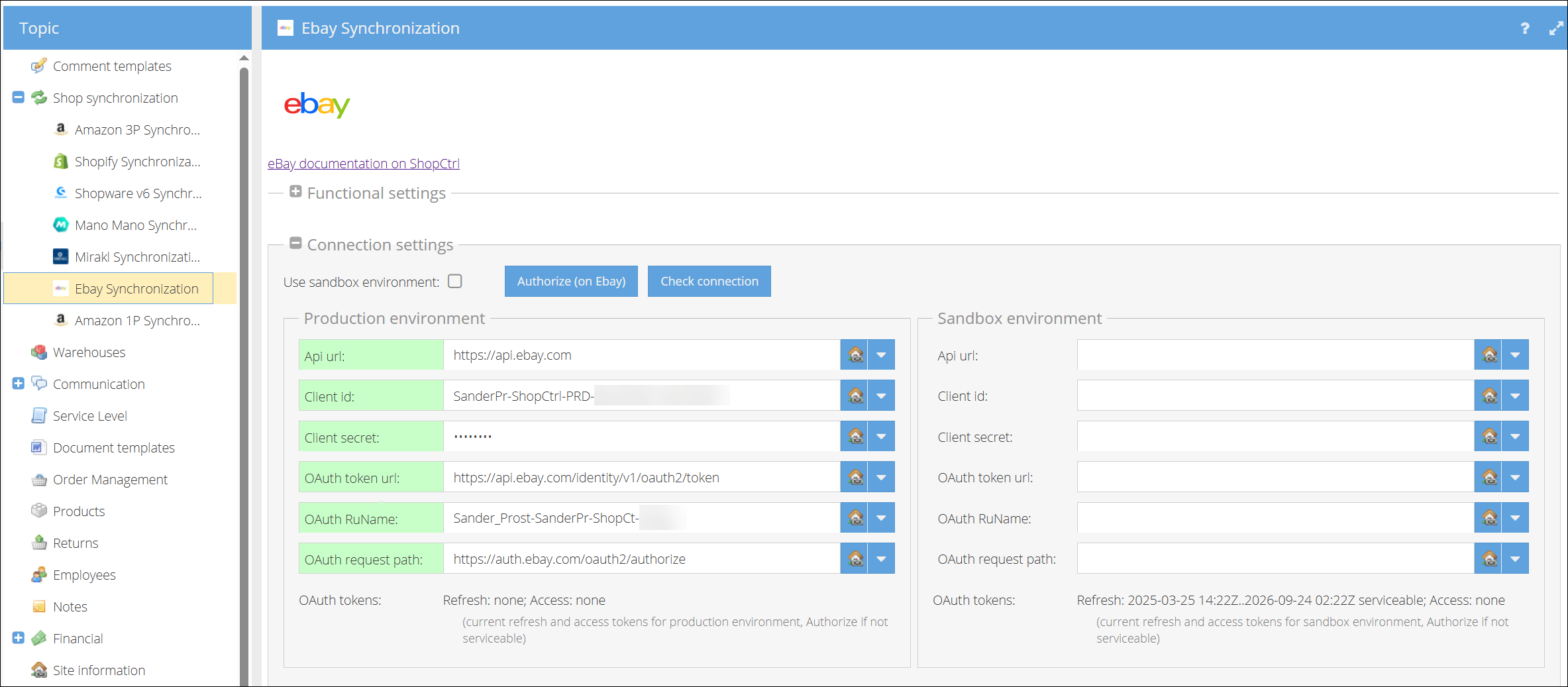Image resolution: width=1568 pixels, height=687 pixels.
Task: Click the Shopify Synchronization bag icon
Action: point(61,161)
